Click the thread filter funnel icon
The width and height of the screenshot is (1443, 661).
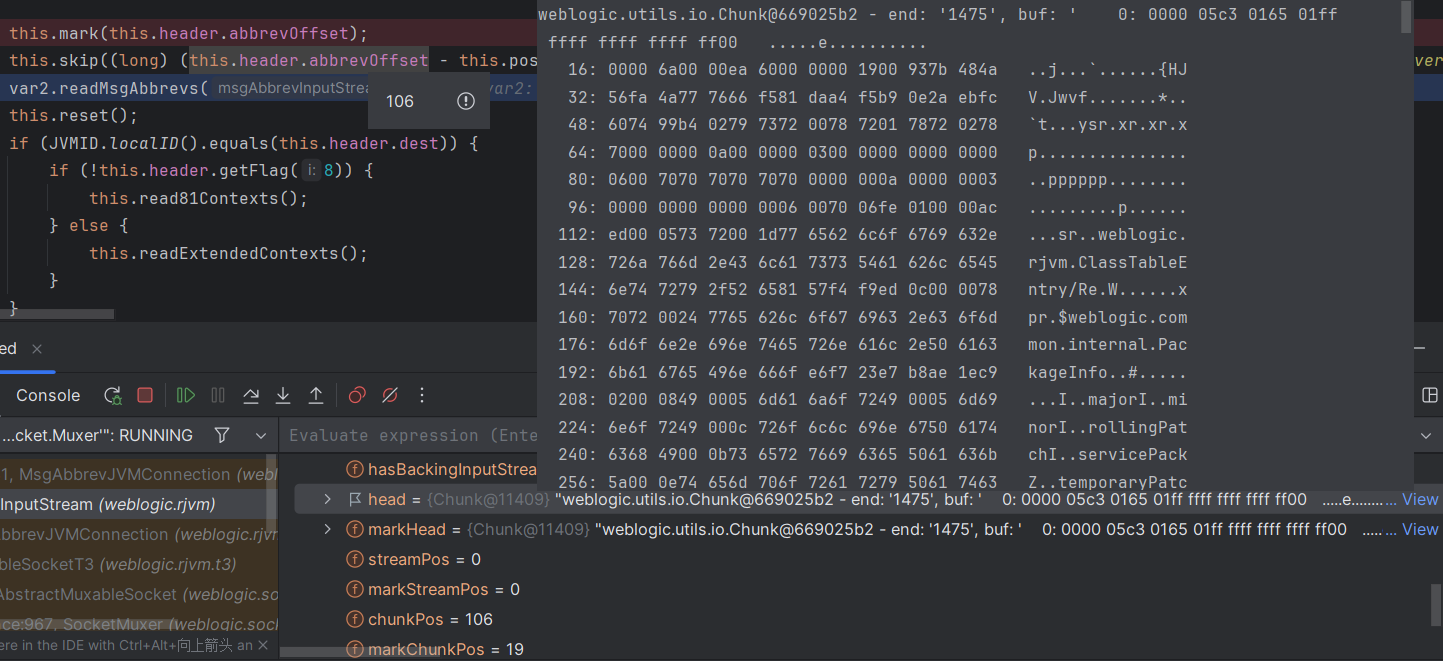(222, 435)
